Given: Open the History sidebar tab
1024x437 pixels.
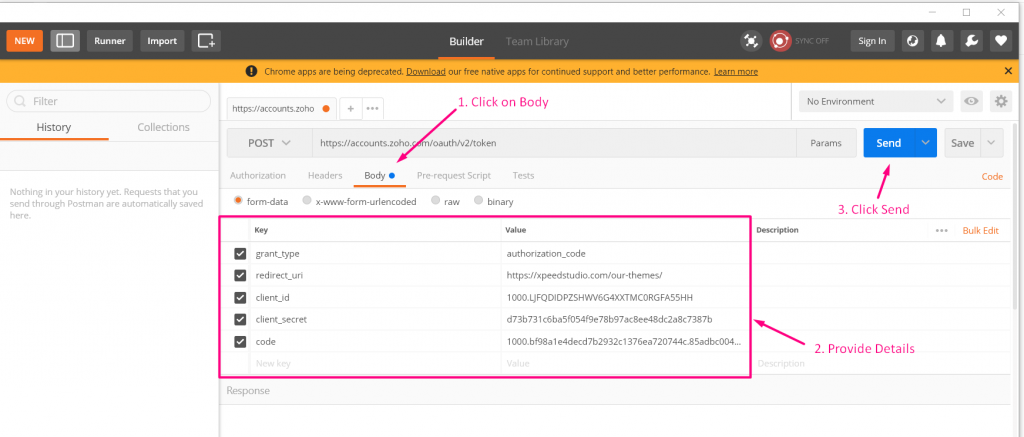Looking at the screenshot, I should click(x=54, y=127).
